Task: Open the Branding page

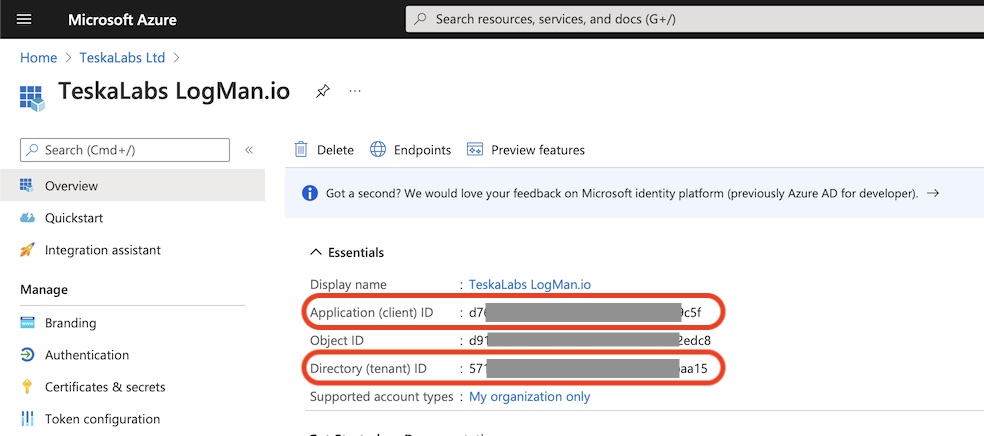Action: (70, 323)
